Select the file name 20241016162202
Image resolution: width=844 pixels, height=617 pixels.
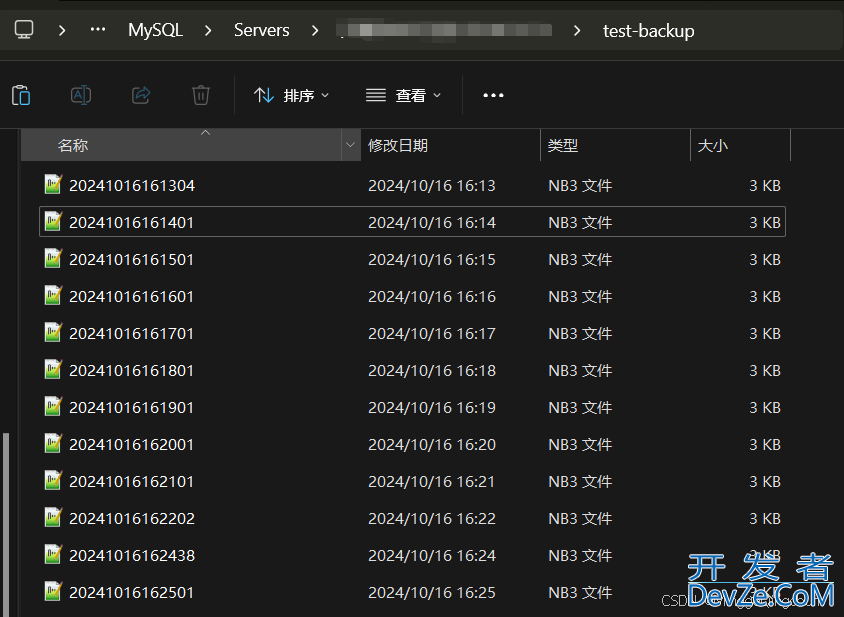coord(132,518)
